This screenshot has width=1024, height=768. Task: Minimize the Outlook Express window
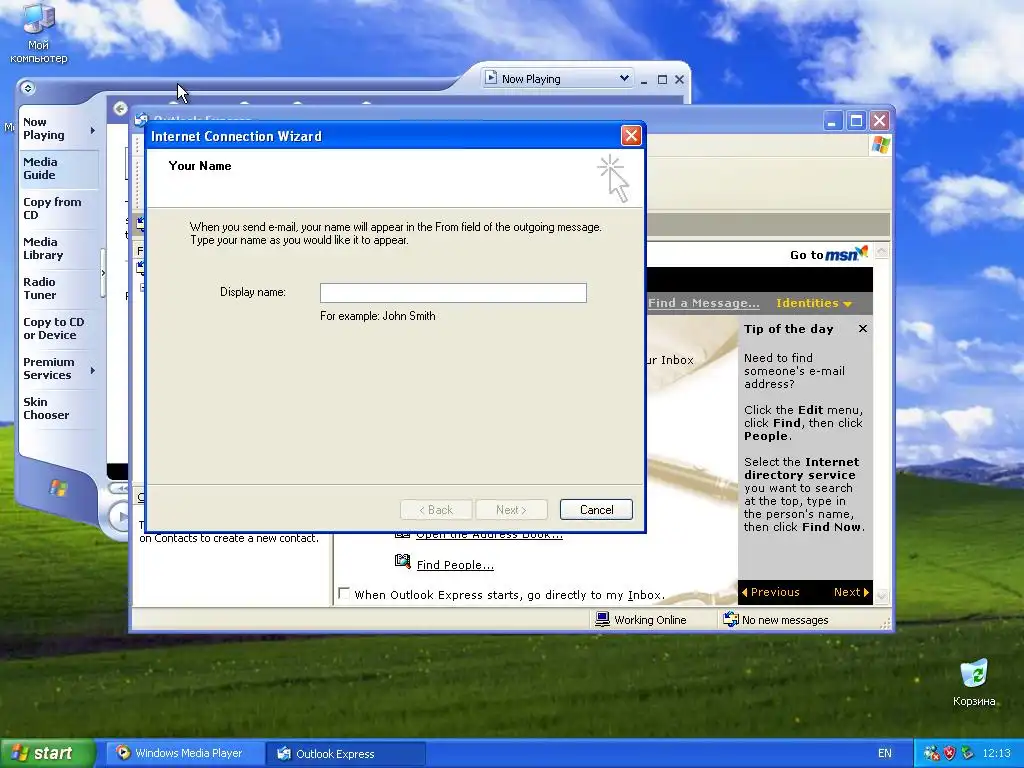point(833,121)
